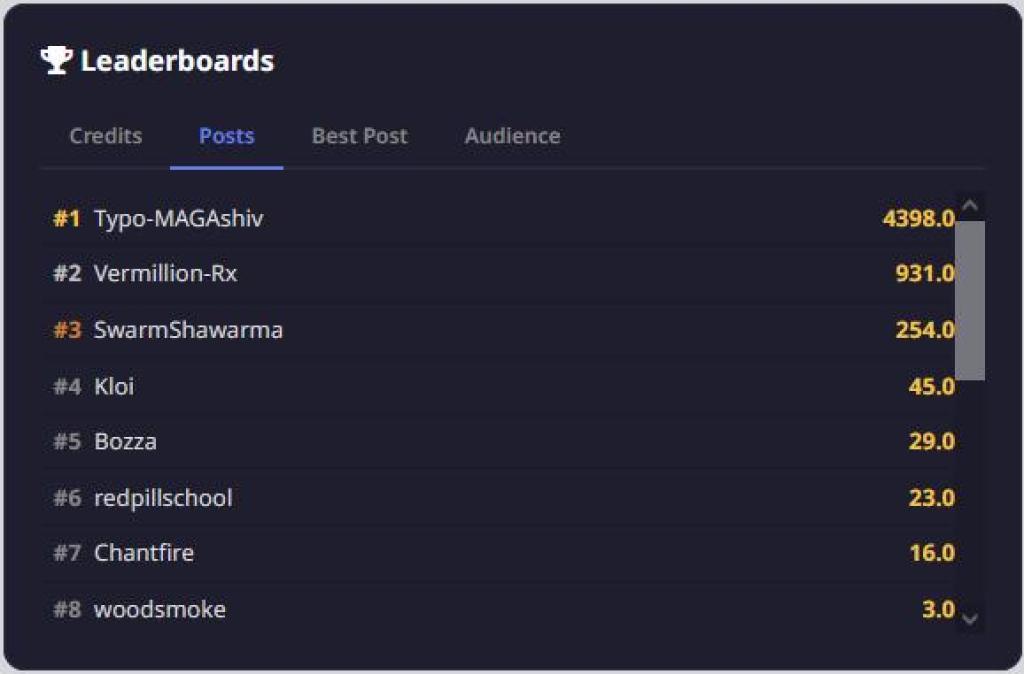This screenshot has height=674, width=1024.
Task: Click the #3 rank badge
Action: 66,330
